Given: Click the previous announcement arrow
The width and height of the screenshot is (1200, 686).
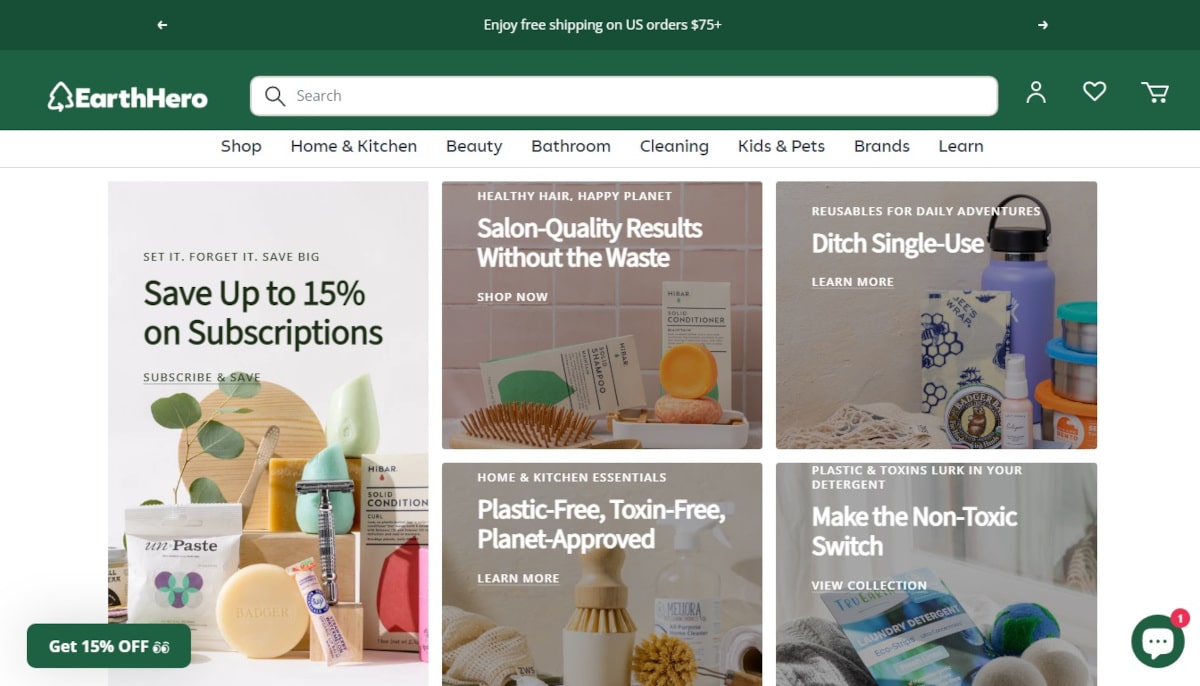Looking at the screenshot, I should (x=162, y=25).
